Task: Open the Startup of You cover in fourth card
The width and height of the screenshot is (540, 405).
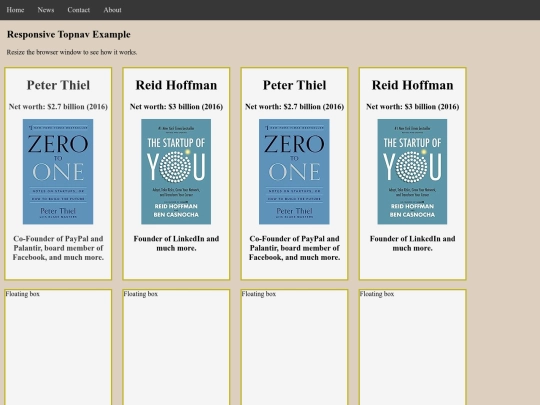Action: tap(412, 172)
